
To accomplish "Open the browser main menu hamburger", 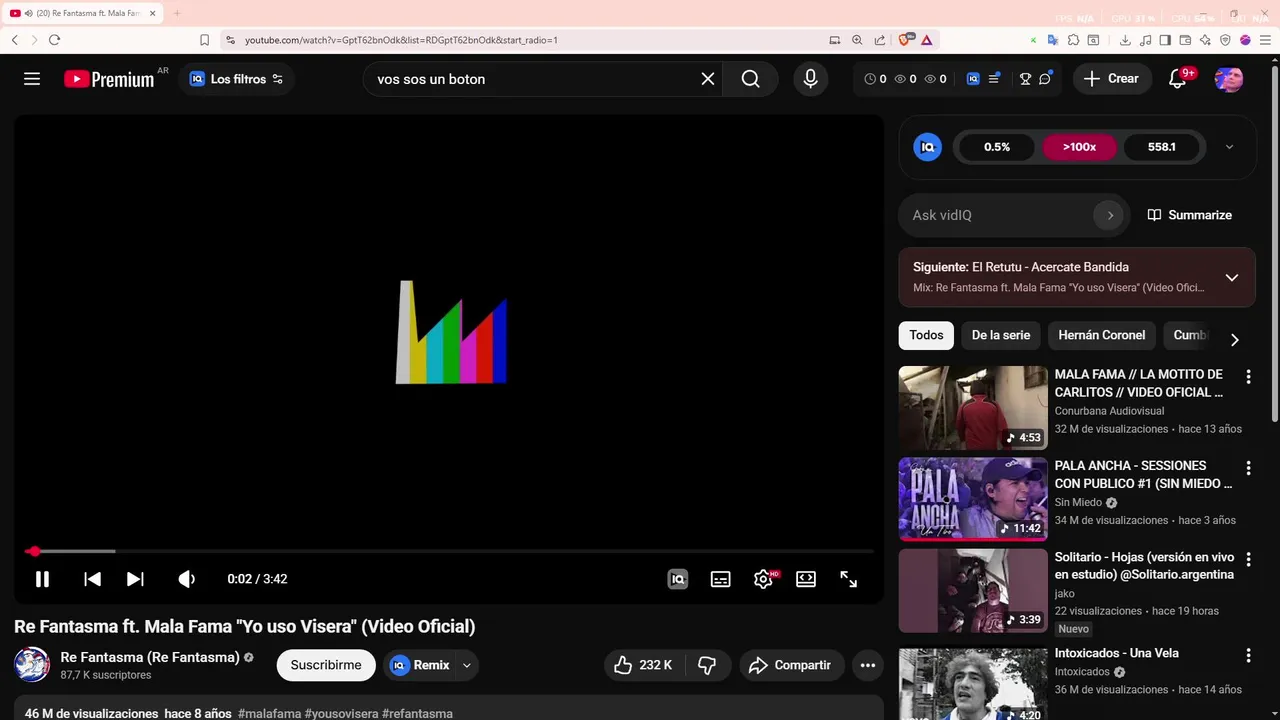I will [1264, 40].
